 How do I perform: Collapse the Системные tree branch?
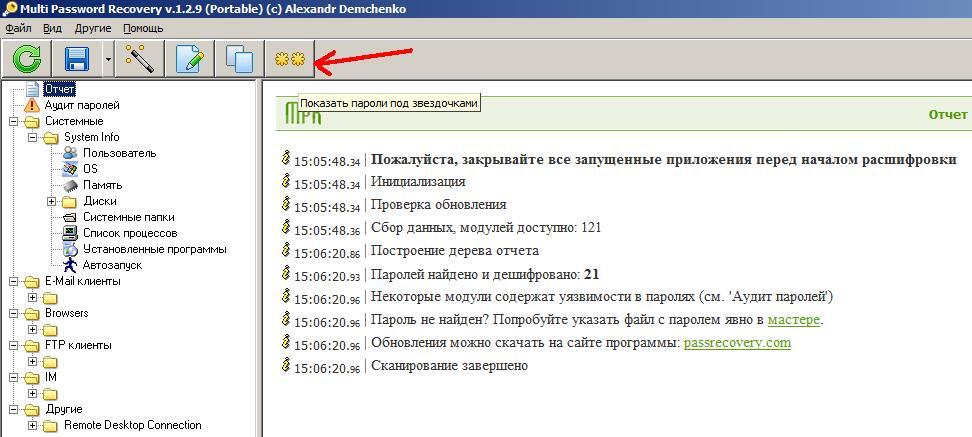point(14,121)
